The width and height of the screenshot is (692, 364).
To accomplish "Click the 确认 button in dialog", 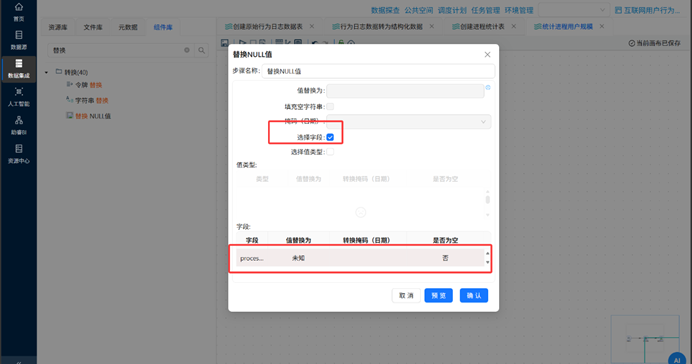I will 474,295.
